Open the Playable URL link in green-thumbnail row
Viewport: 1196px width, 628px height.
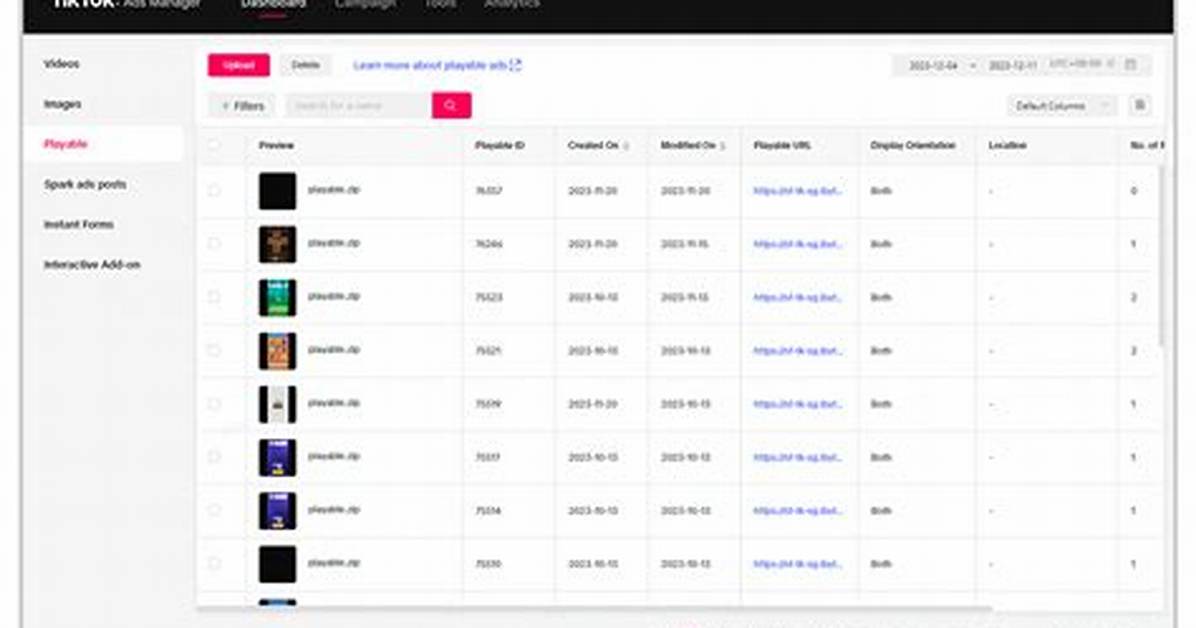point(798,298)
